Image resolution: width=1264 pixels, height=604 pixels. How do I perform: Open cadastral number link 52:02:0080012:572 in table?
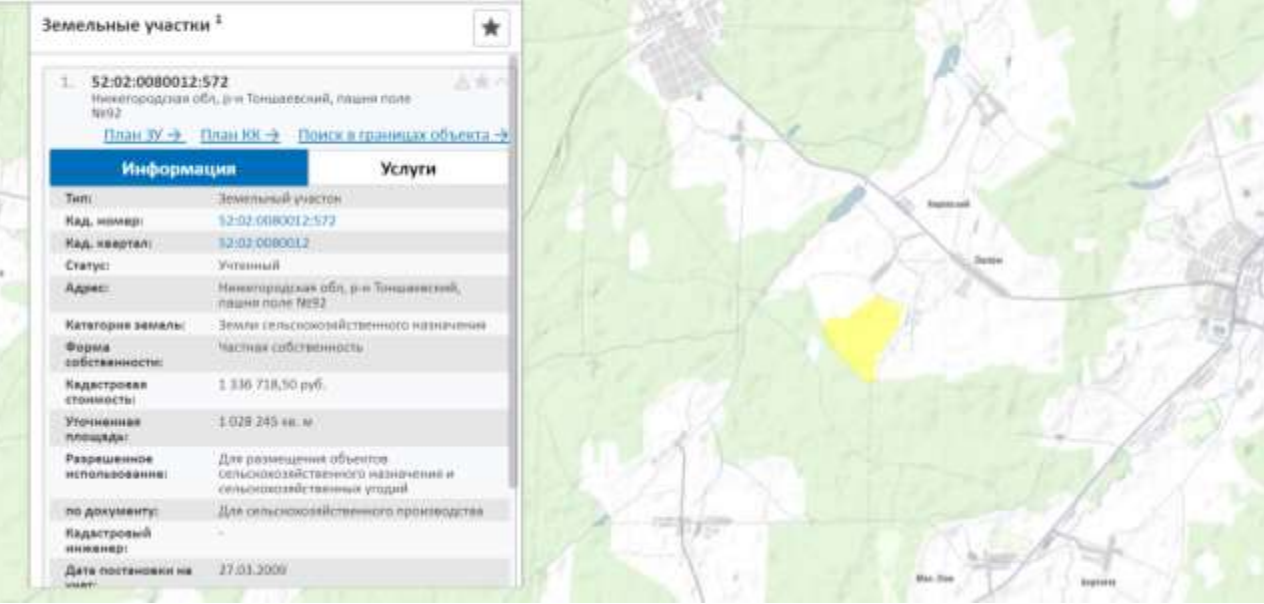tap(277, 220)
